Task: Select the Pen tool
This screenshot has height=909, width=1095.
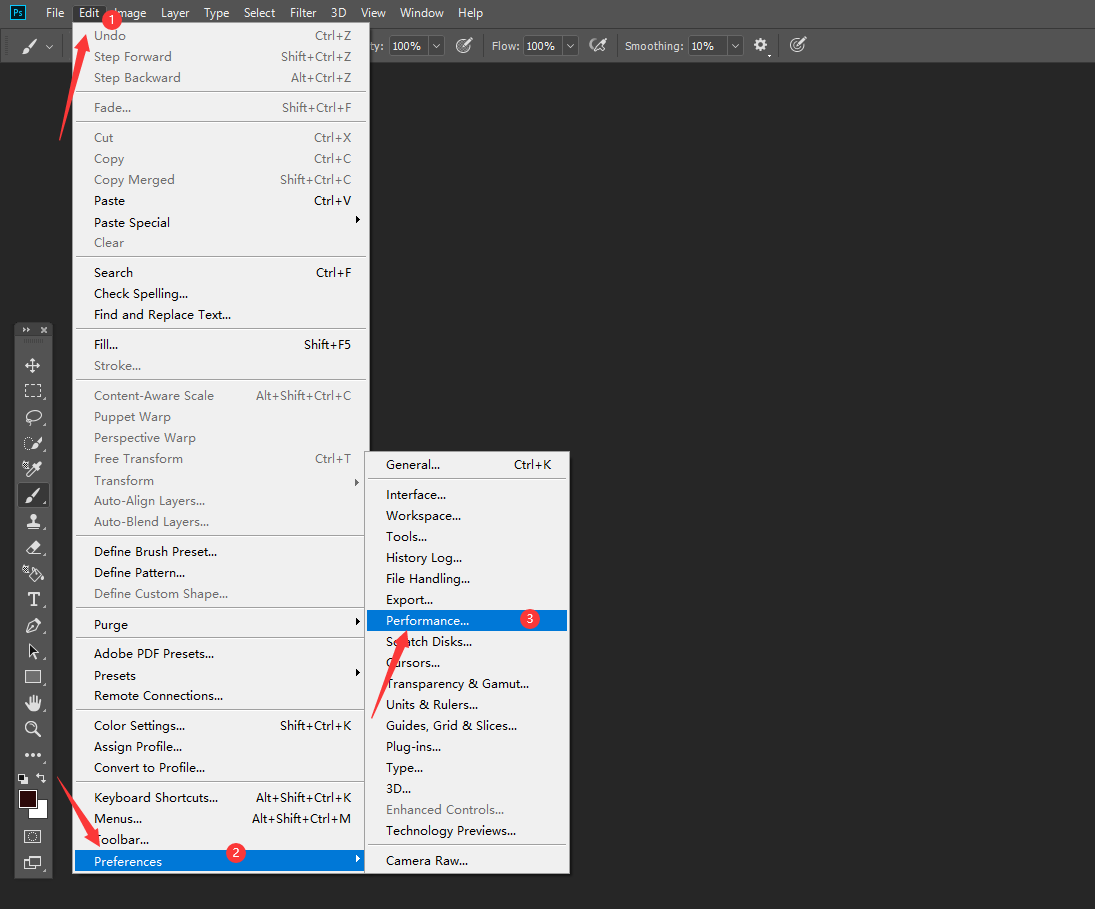Action: 33,626
